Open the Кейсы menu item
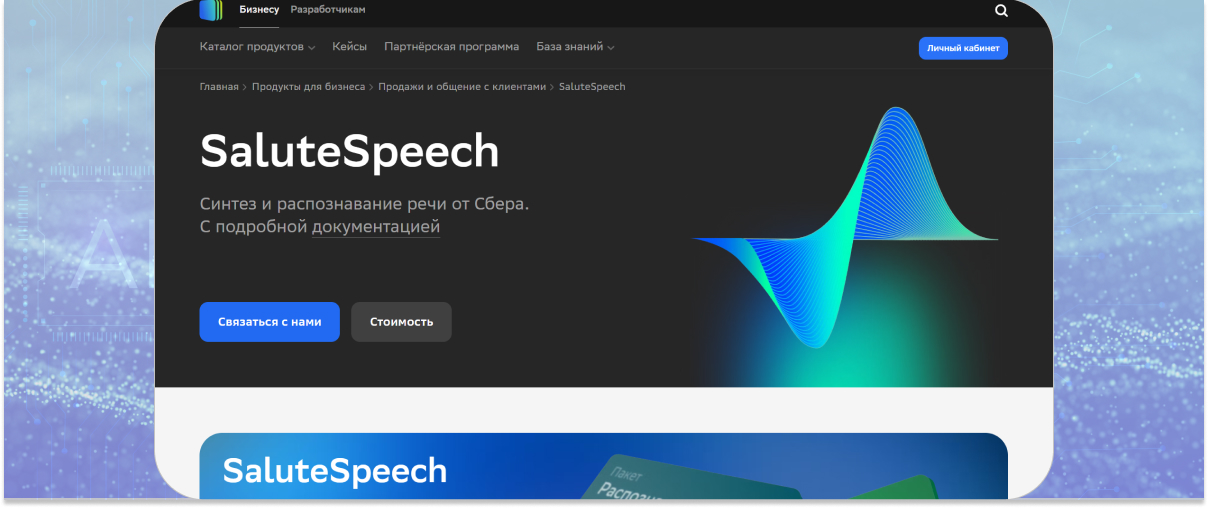The height and width of the screenshot is (508, 1208). point(350,47)
